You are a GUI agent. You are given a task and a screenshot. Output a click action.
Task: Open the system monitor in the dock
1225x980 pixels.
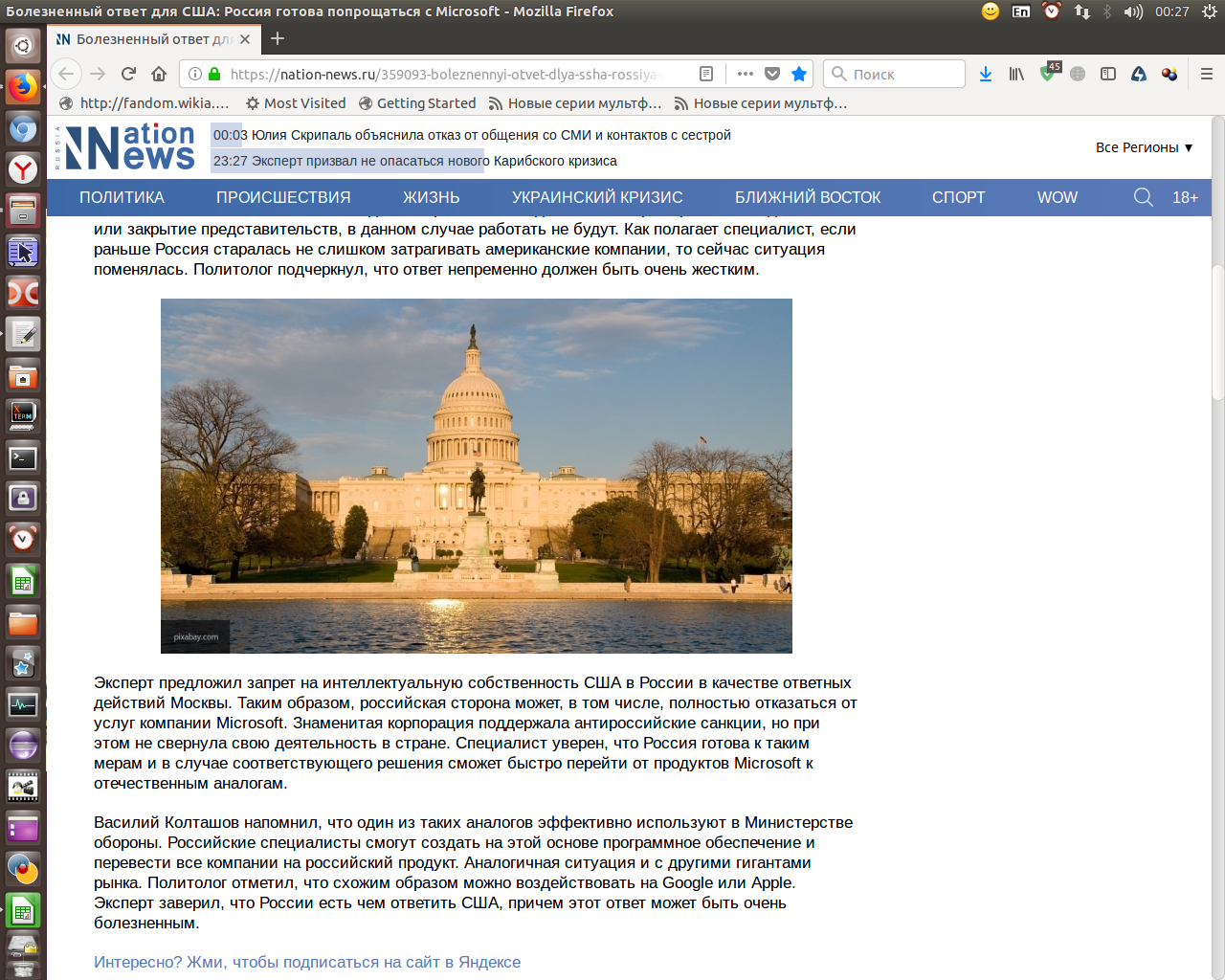click(23, 704)
